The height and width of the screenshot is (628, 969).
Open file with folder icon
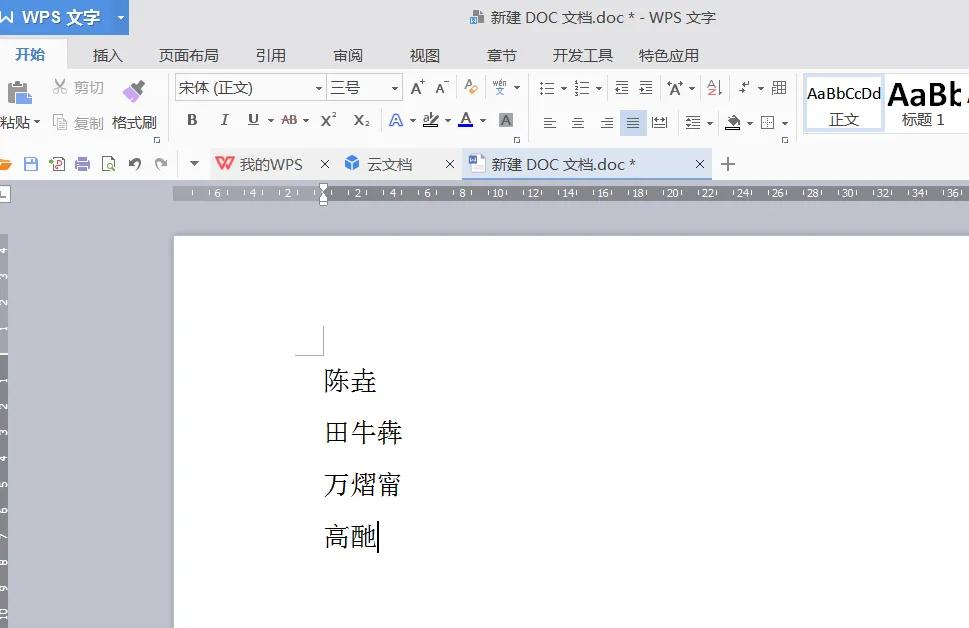coord(5,164)
